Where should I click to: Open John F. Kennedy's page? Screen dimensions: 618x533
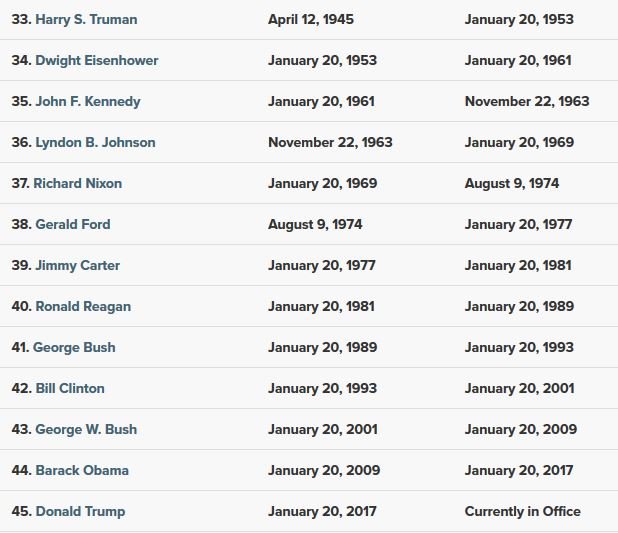pos(88,101)
